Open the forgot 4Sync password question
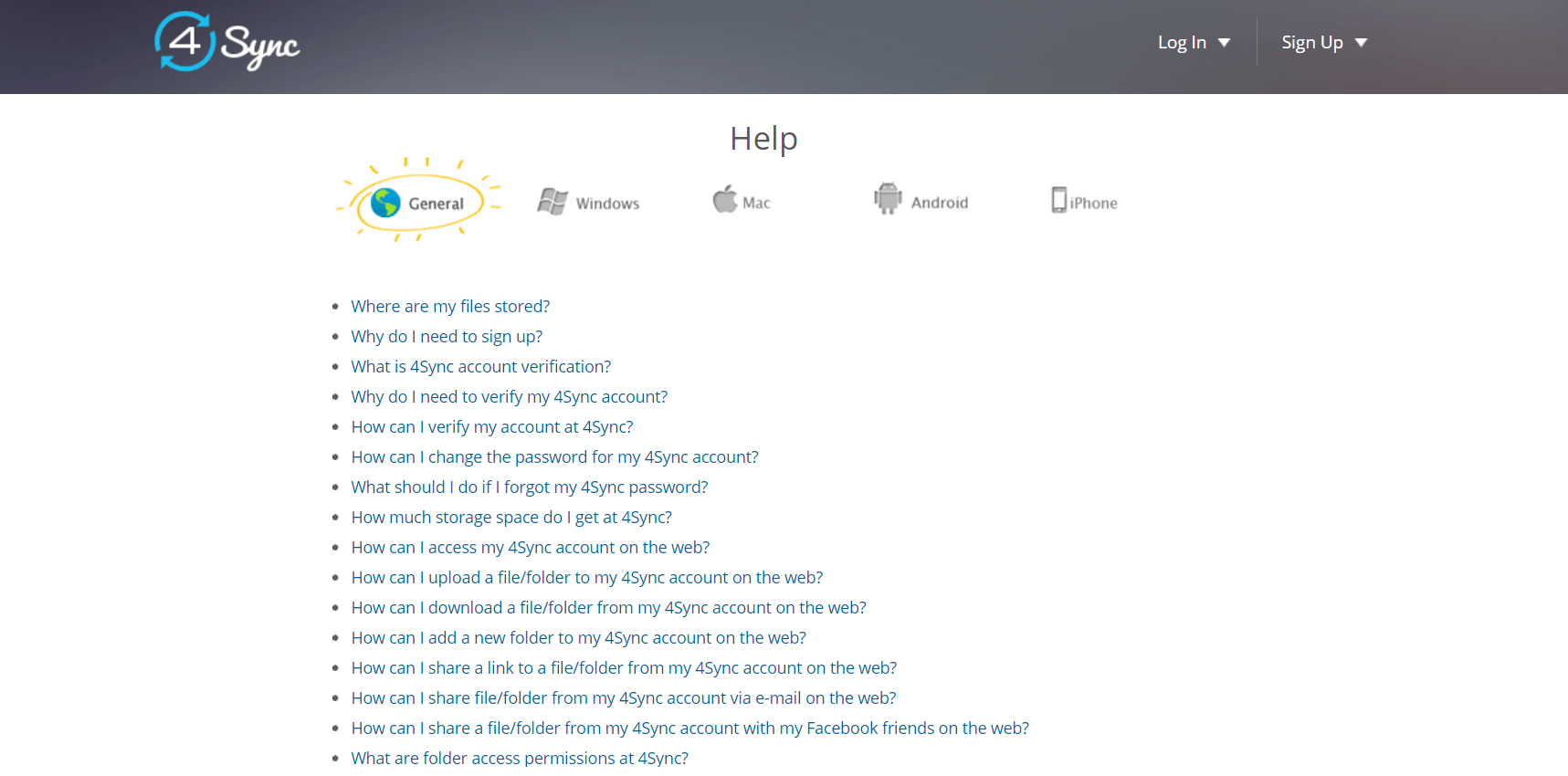The height and width of the screenshot is (776, 1568). click(530, 488)
